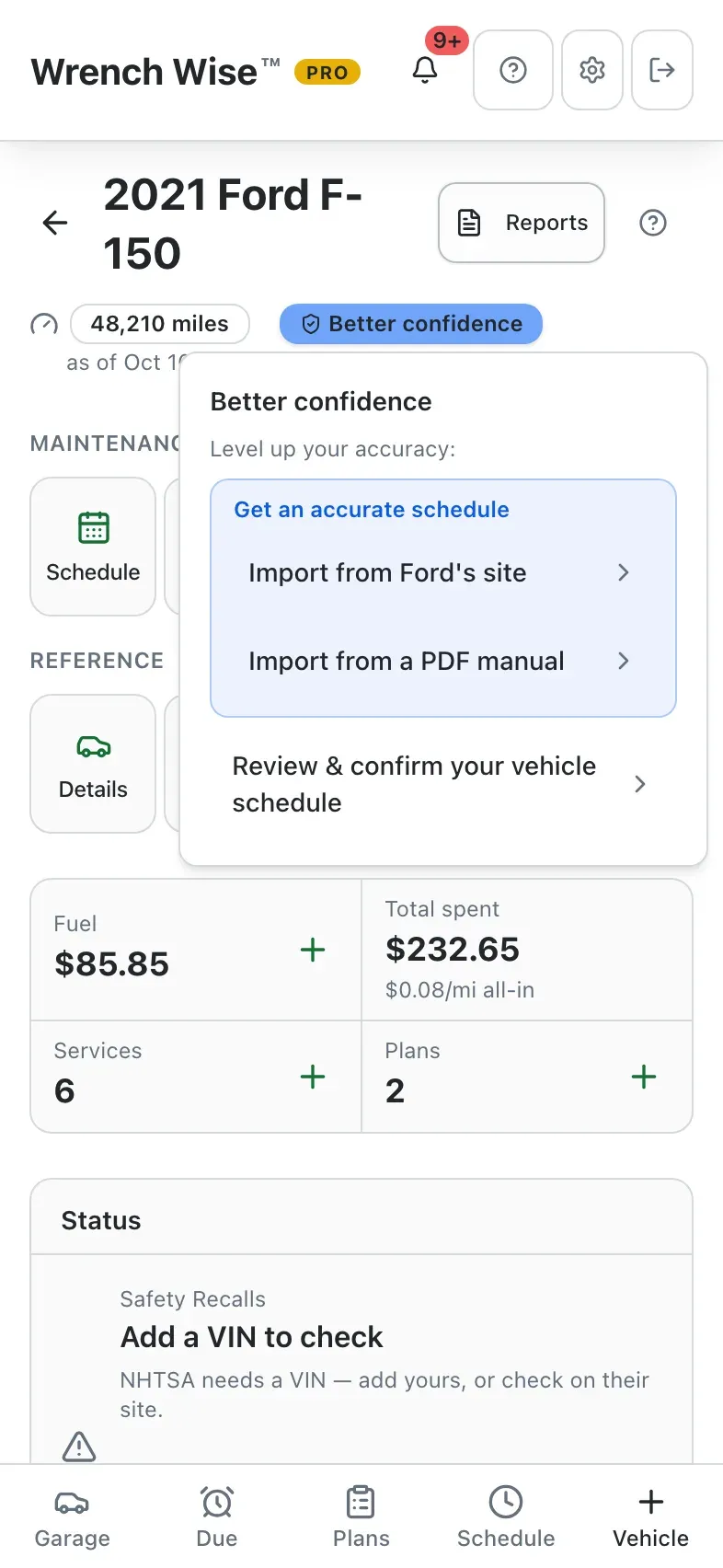Click the 2021 Ford F-150 title
The width and height of the screenshot is (723, 1568).
[233, 224]
